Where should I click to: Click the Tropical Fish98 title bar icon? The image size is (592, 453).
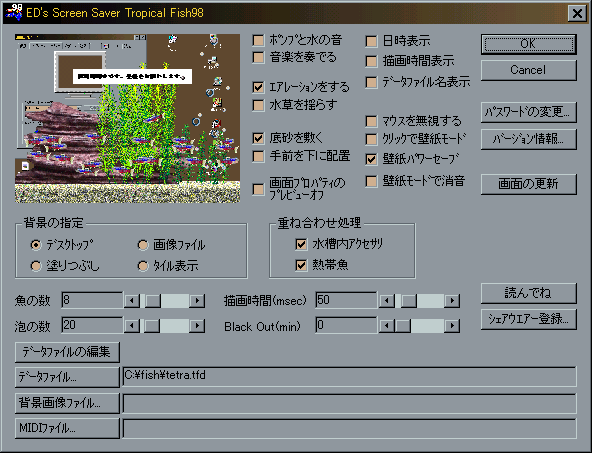coord(14,12)
